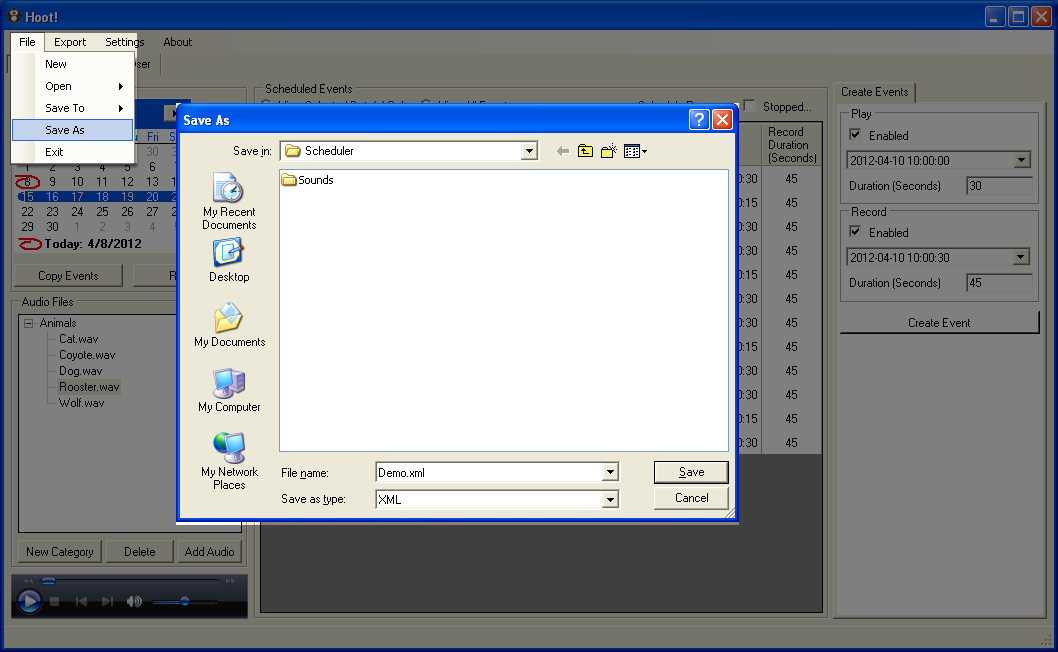Open the Save as type dropdown

tap(610, 500)
